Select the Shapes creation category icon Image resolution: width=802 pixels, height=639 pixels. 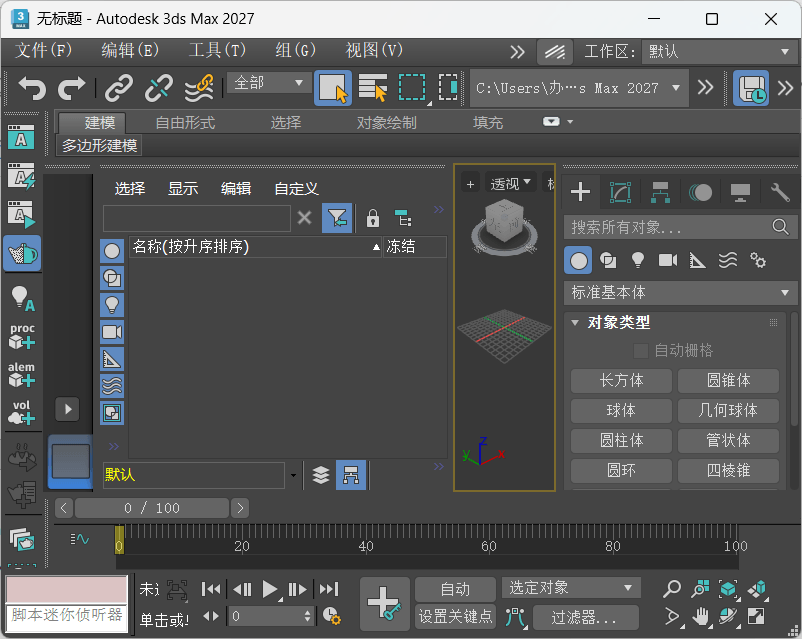pyautogui.click(x=609, y=259)
